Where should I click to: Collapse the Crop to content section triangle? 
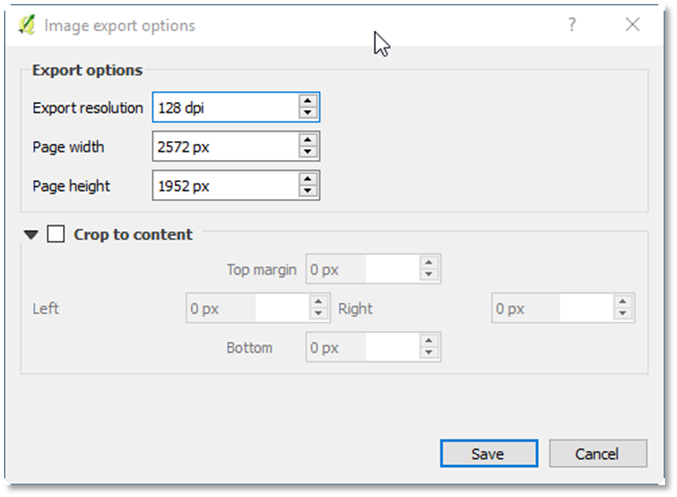coord(32,235)
